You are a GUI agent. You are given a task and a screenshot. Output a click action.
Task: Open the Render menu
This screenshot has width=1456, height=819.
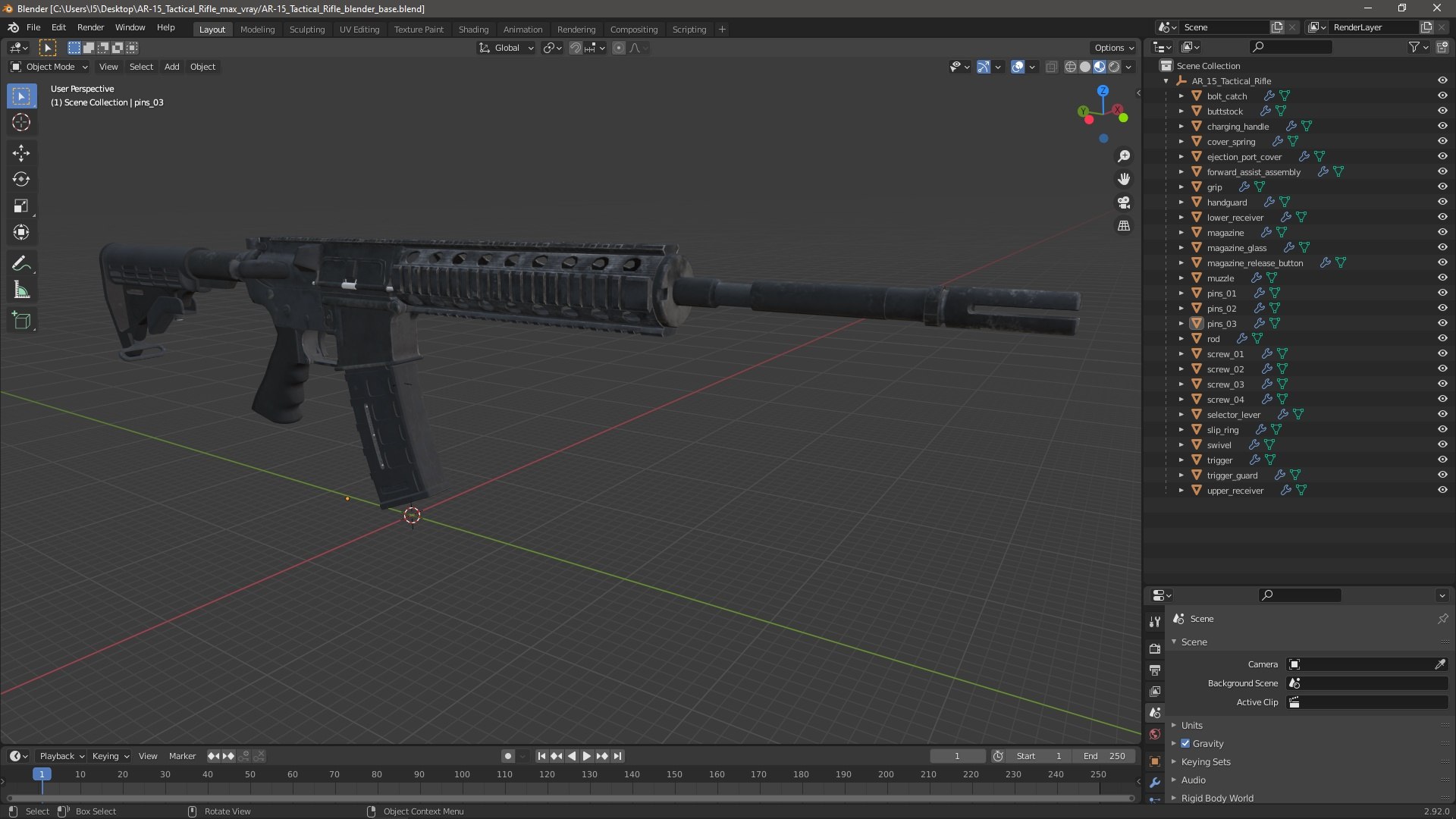pyautogui.click(x=91, y=27)
